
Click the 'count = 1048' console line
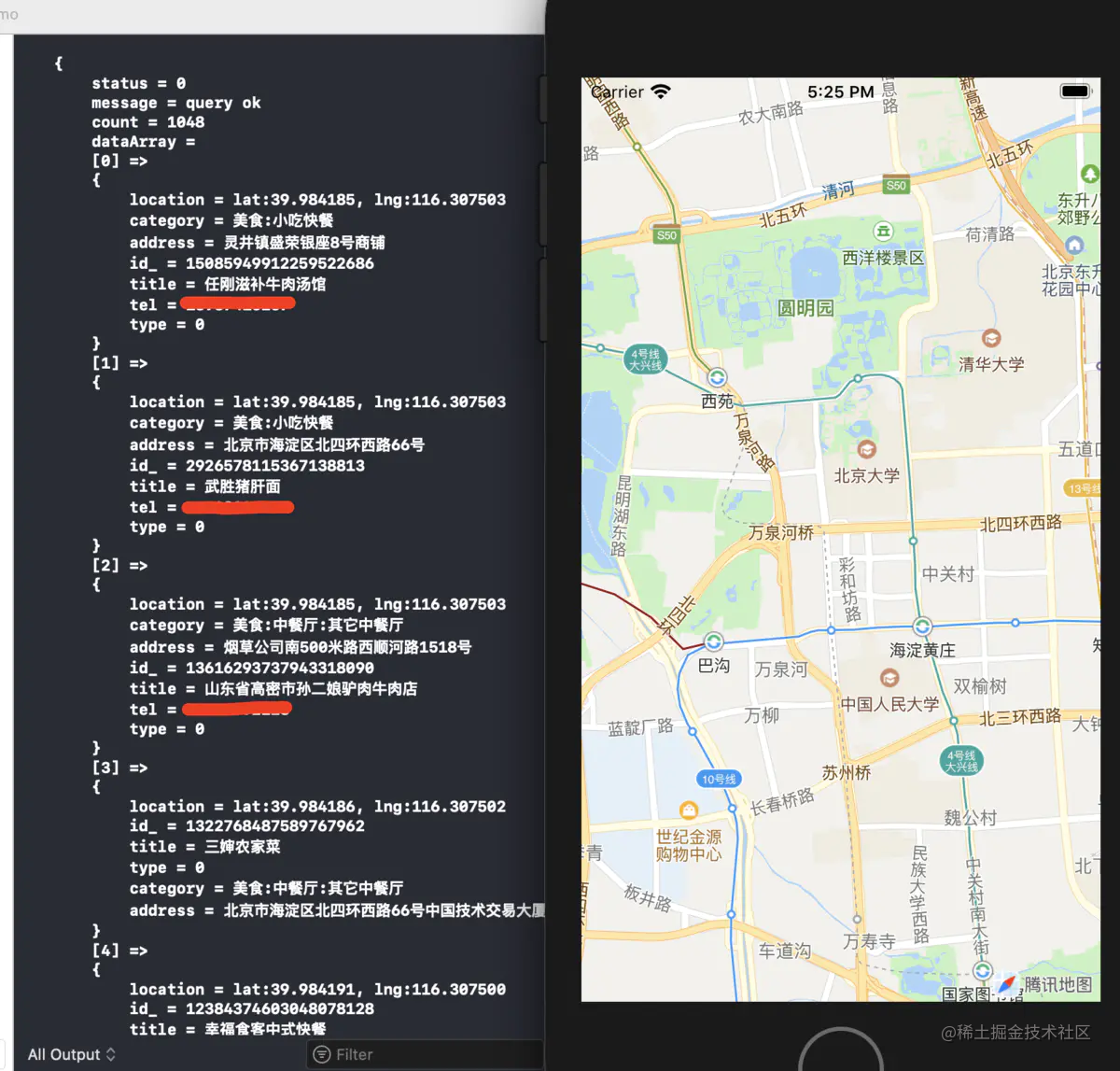tap(147, 122)
